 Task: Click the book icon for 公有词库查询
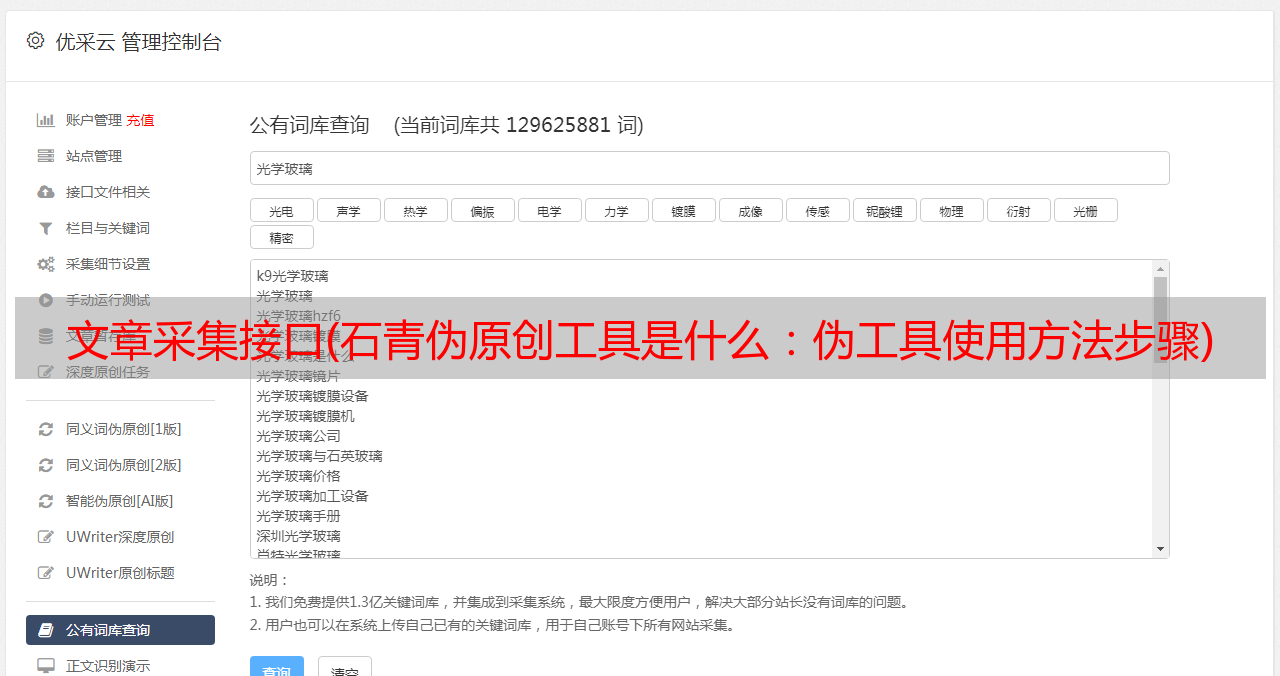click(x=46, y=630)
